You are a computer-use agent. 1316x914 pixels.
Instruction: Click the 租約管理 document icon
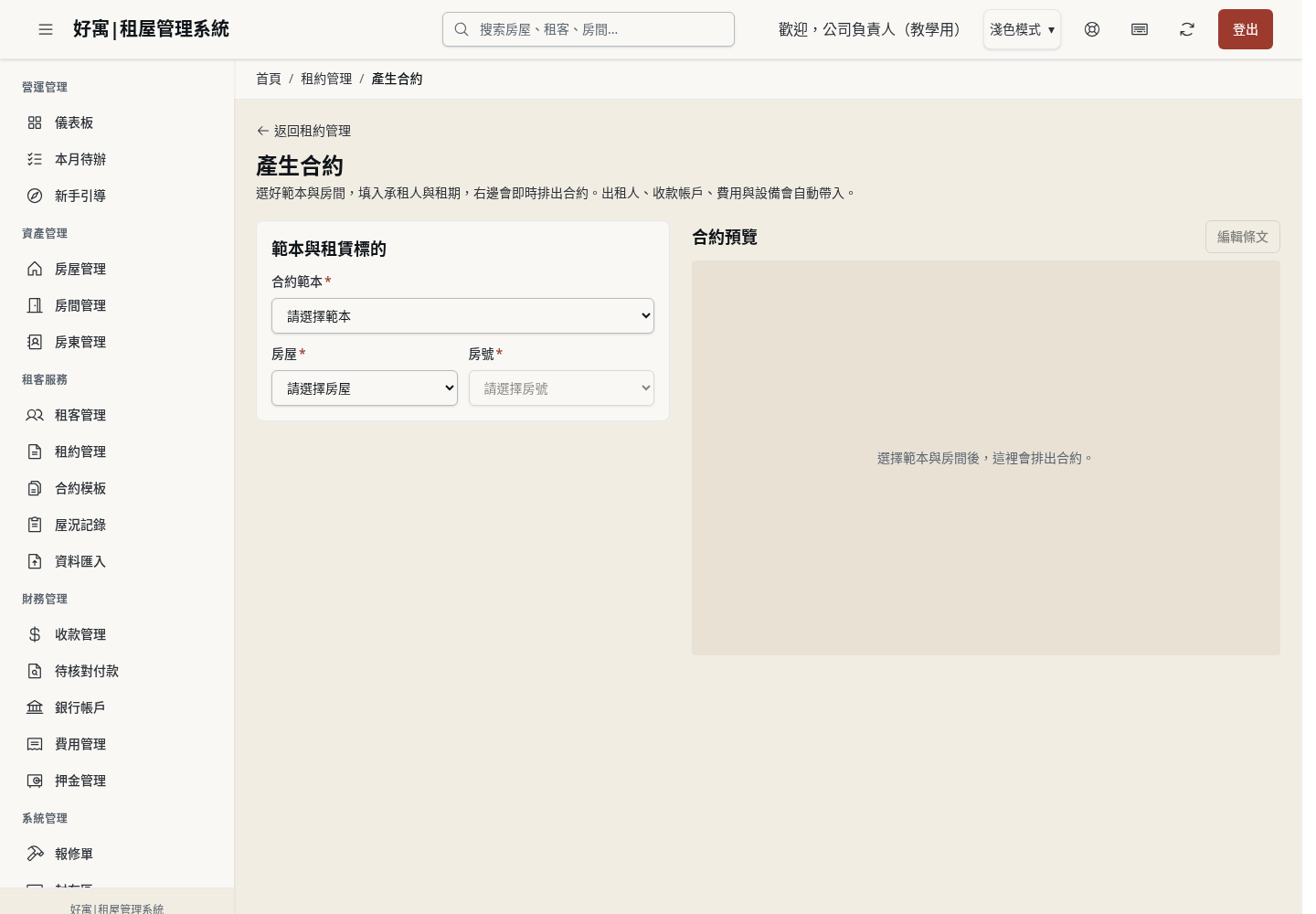[35, 452]
